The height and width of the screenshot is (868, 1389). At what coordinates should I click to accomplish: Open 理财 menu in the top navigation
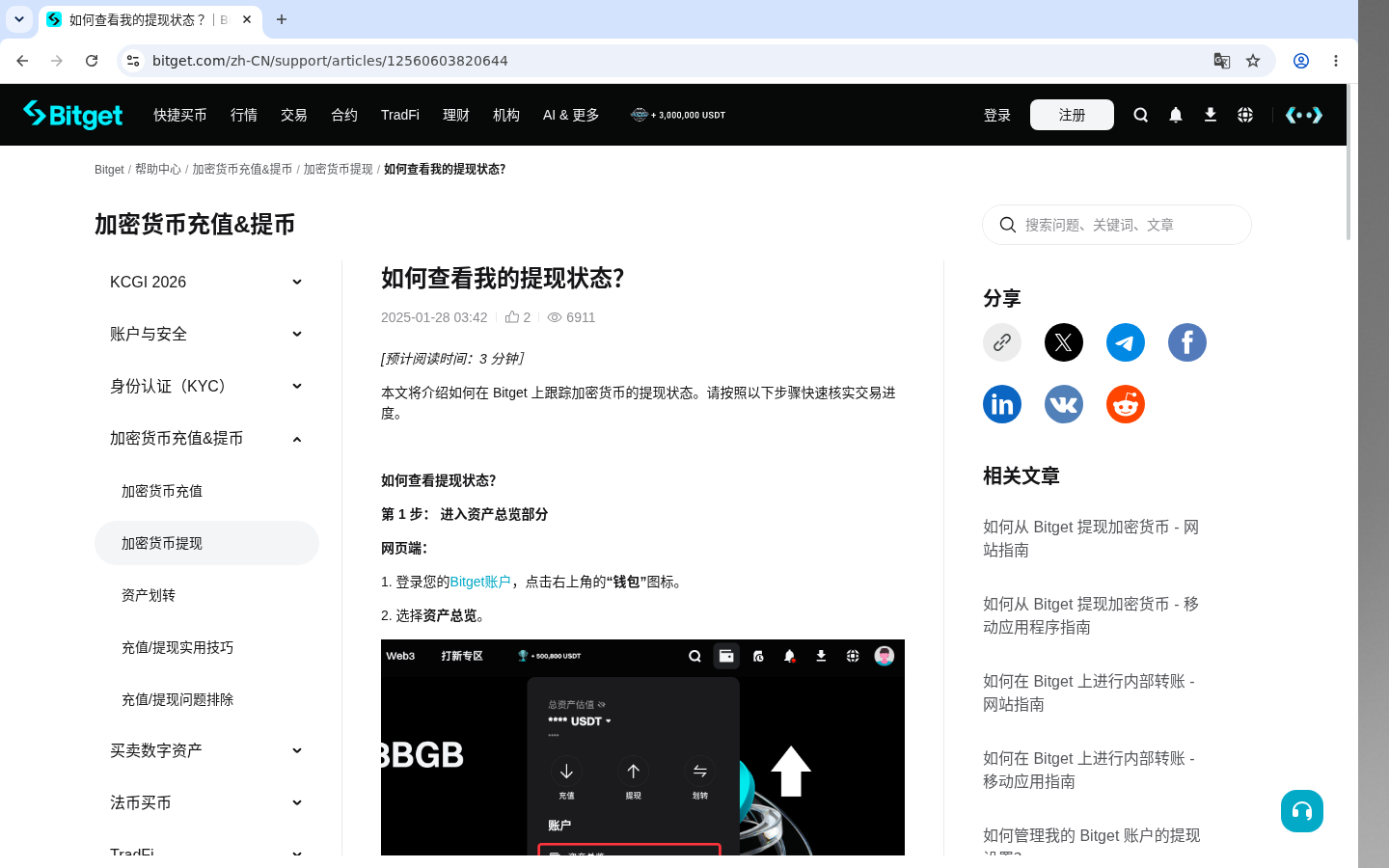pos(456,115)
